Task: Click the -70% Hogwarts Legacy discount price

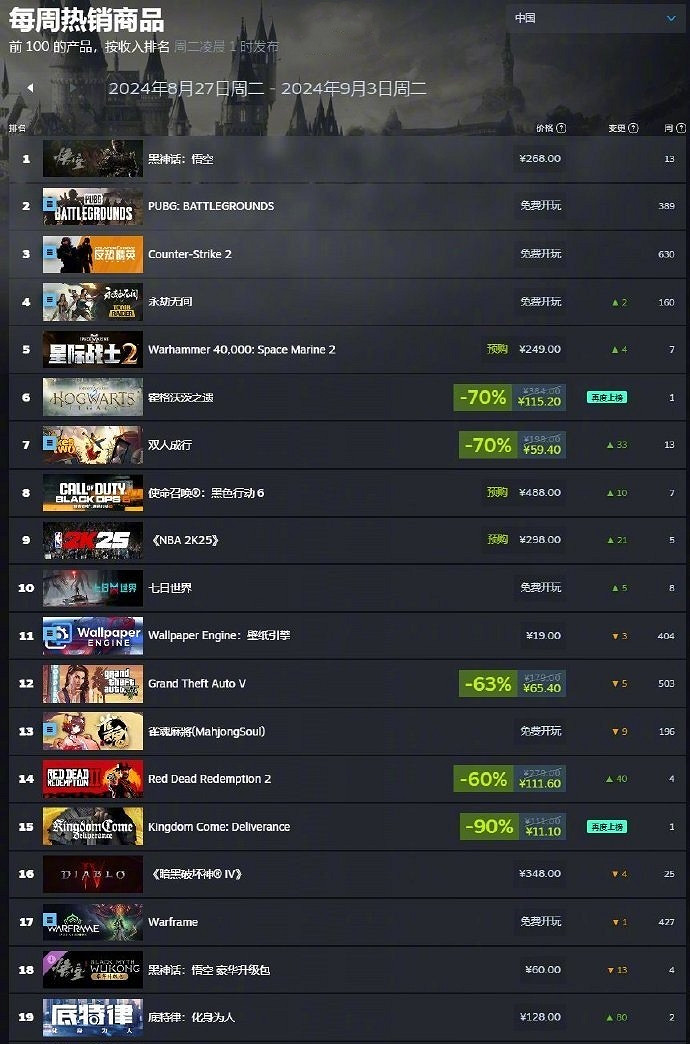Action: tap(510, 397)
